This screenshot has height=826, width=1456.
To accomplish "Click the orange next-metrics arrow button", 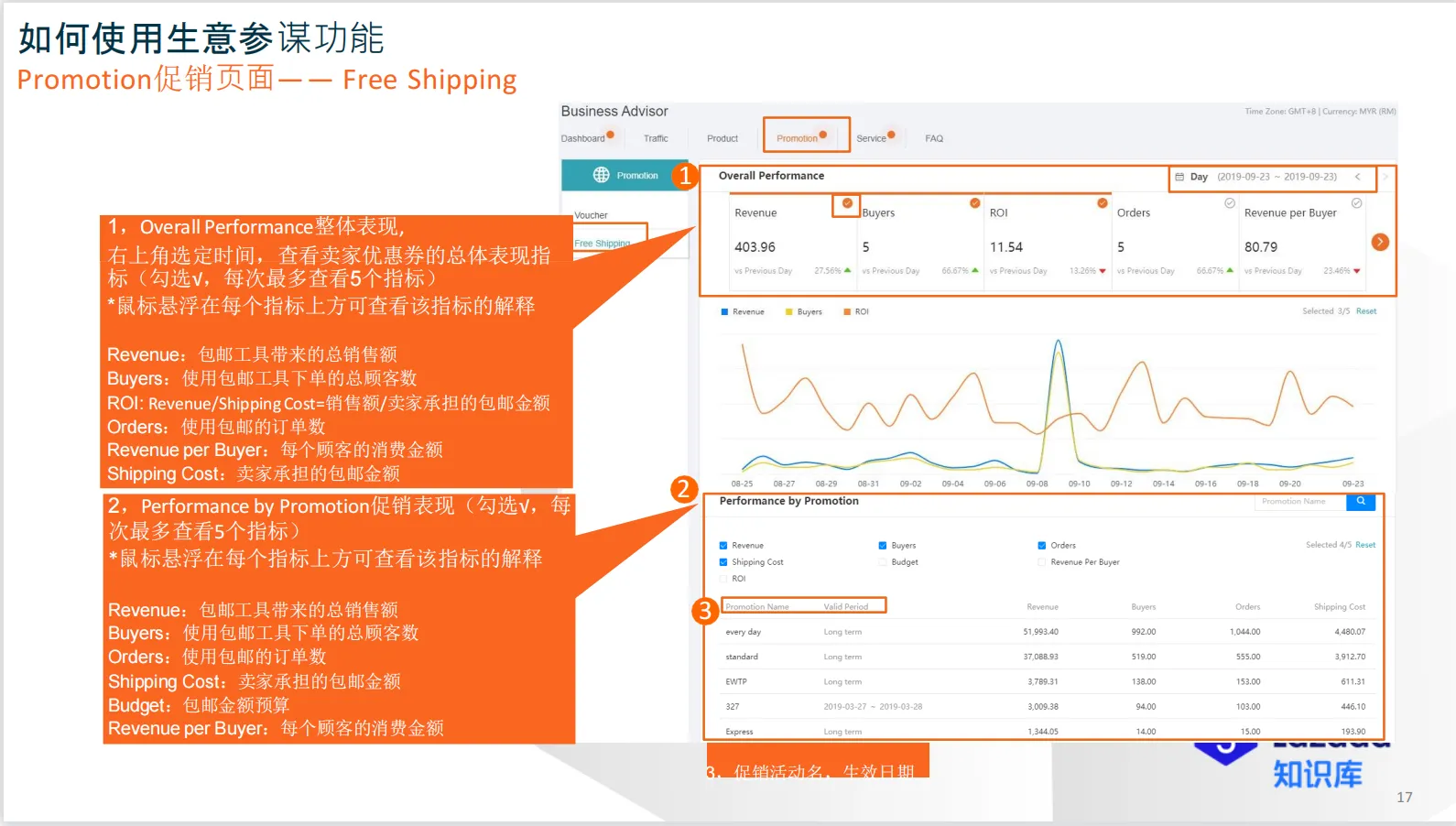I will (x=1380, y=242).
